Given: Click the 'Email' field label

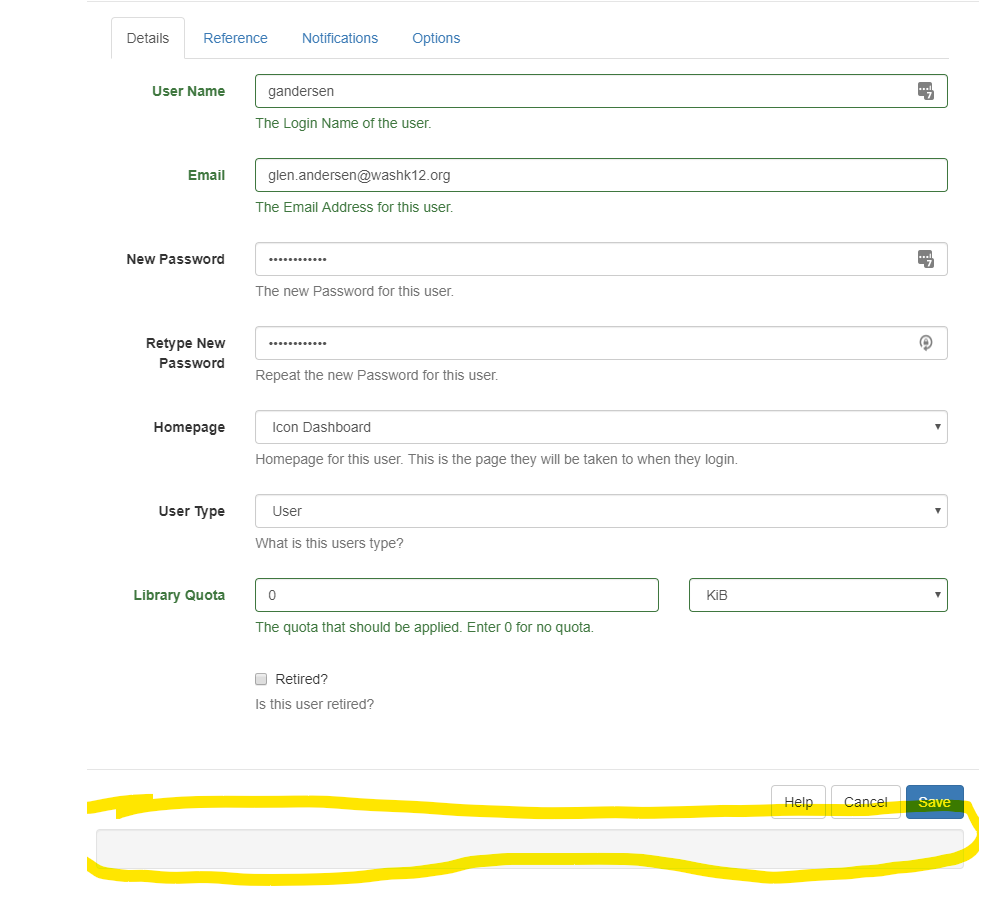Looking at the screenshot, I should [x=206, y=175].
